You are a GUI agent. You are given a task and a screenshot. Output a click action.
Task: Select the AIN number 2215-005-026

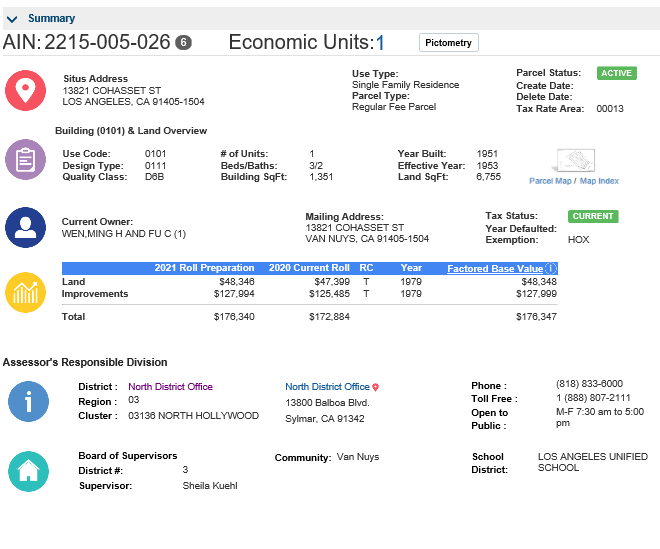click(107, 42)
